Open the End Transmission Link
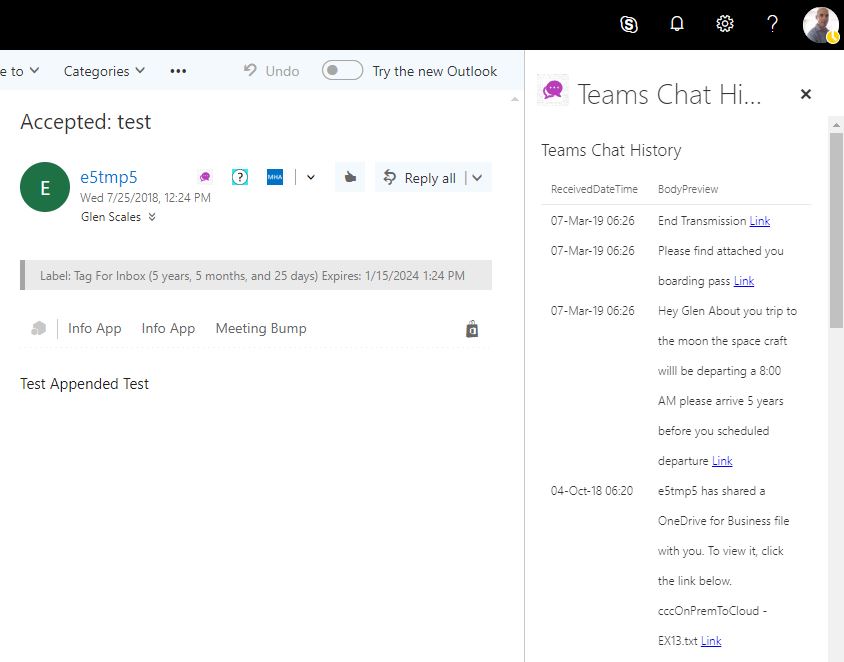The height and width of the screenshot is (662, 844). point(759,221)
